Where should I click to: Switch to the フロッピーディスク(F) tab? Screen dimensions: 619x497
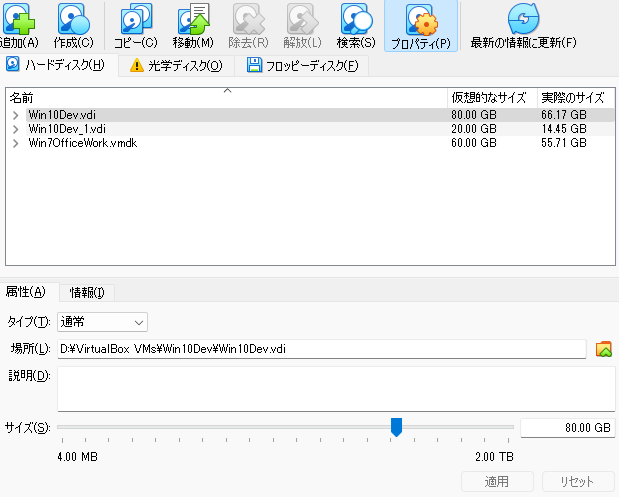click(x=302, y=66)
